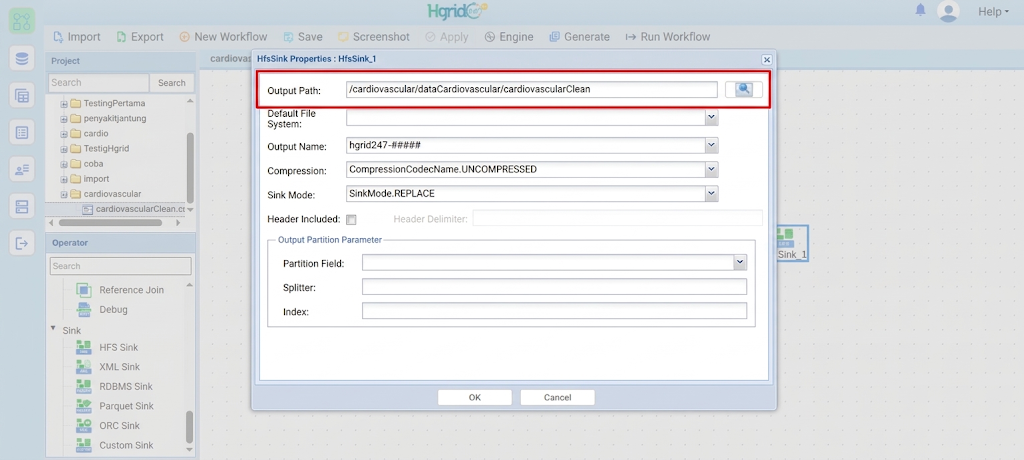Click Import in the toolbar
This screenshot has width=1024, height=460.
pos(76,37)
